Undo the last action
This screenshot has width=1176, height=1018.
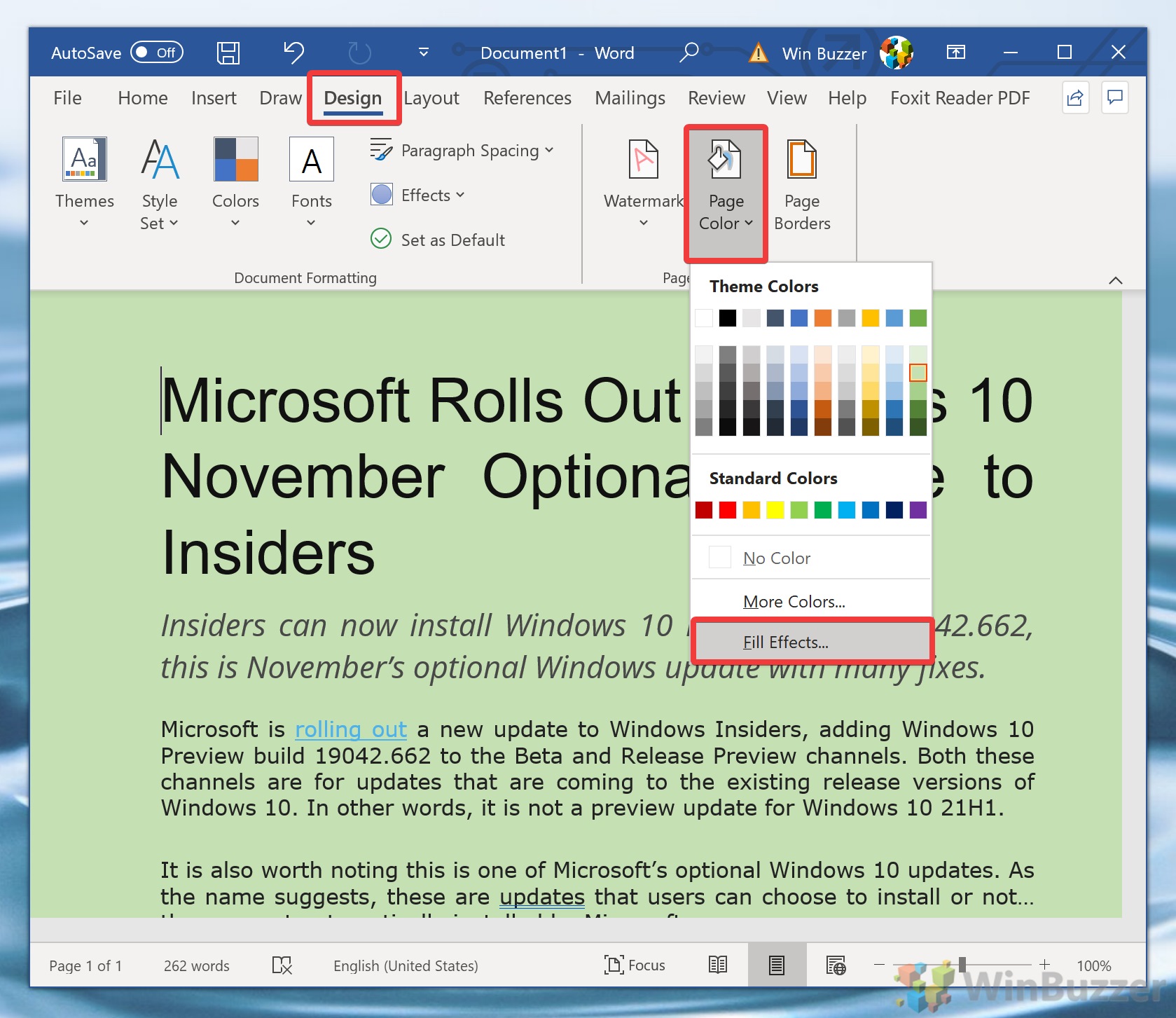tap(293, 53)
